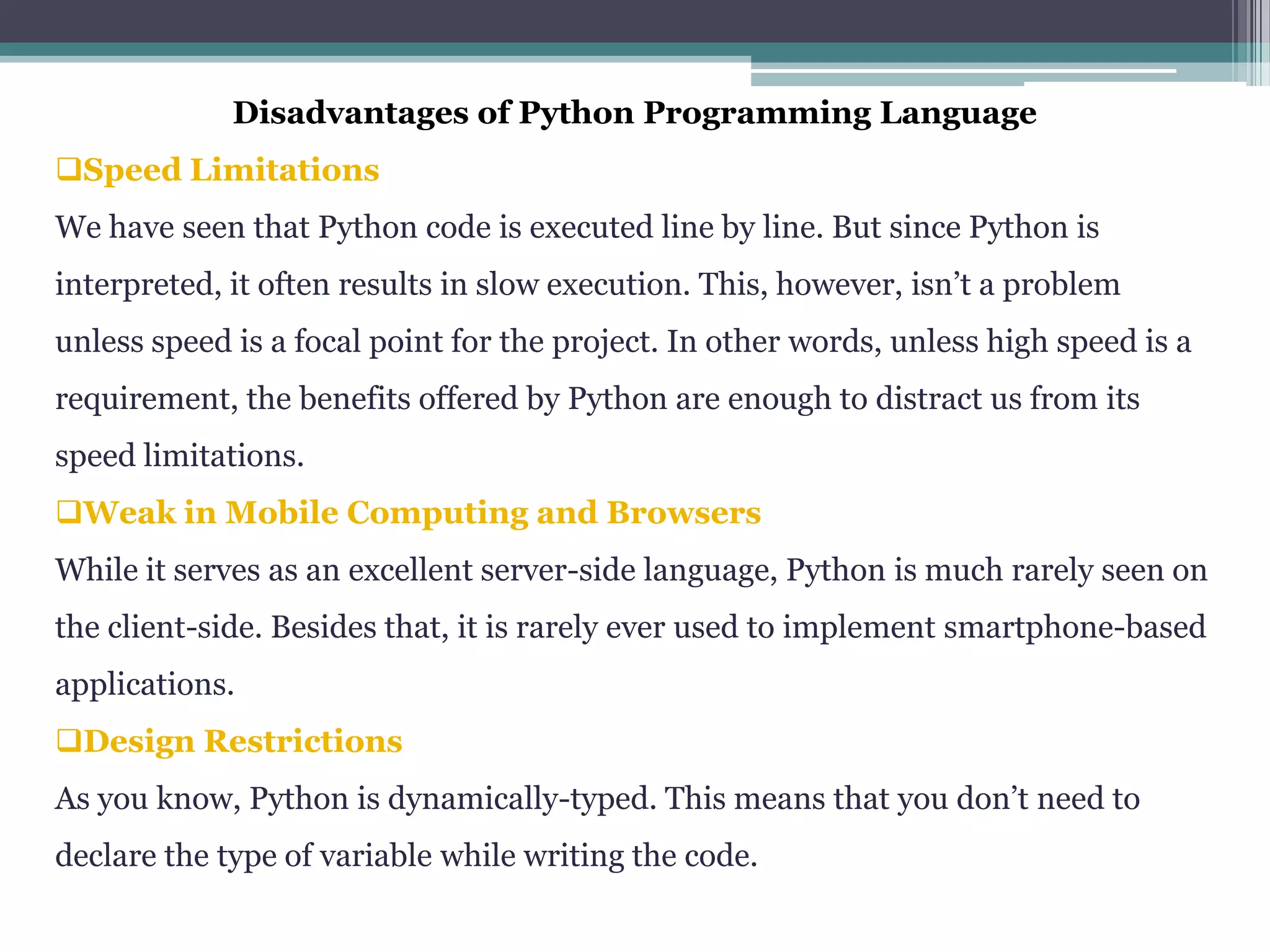Click the 'Speed Limitations' heading

[231, 170]
